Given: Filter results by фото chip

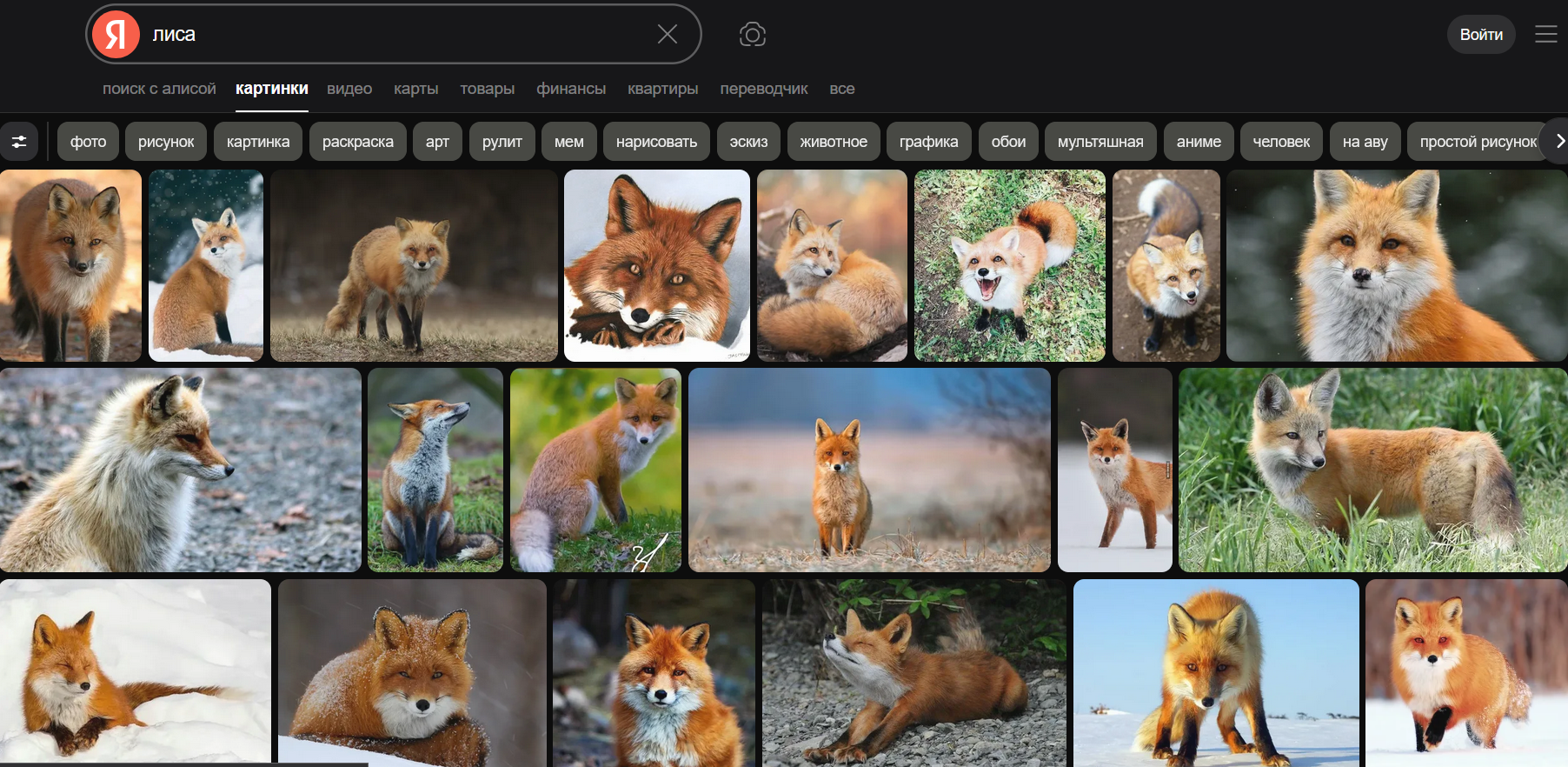Looking at the screenshot, I should click(x=89, y=141).
